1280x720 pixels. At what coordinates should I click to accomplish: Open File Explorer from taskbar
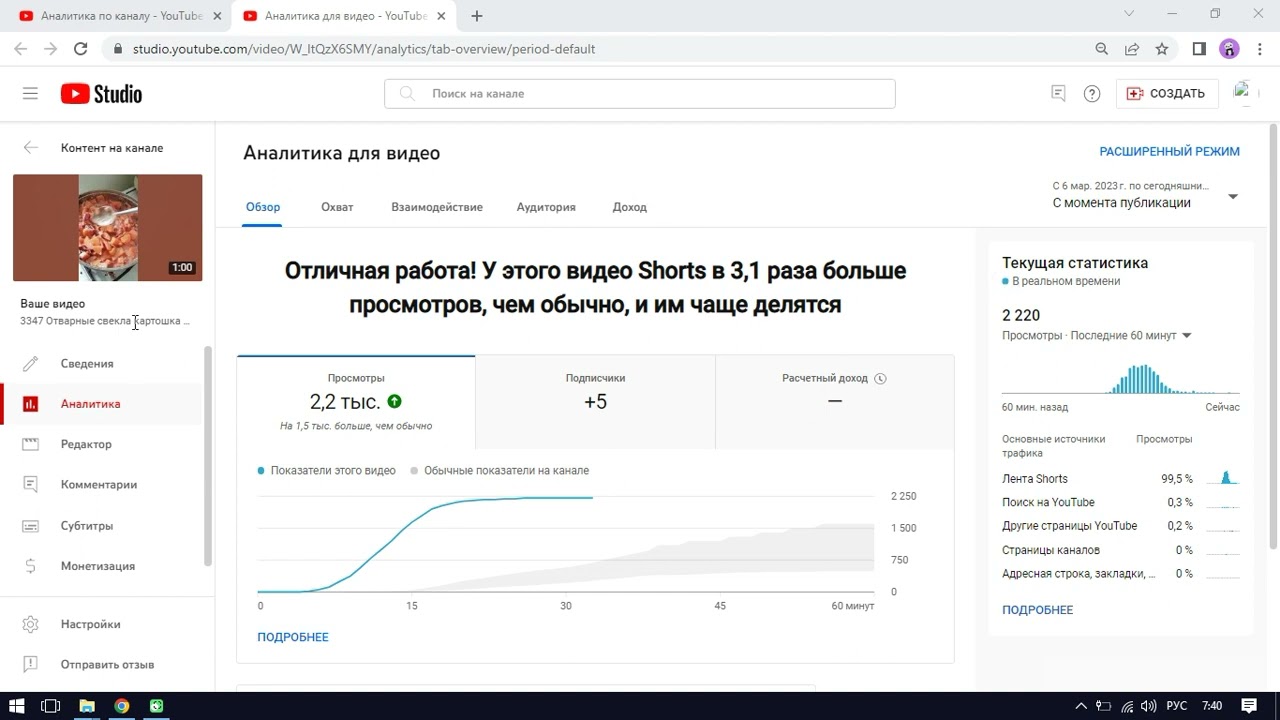click(x=87, y=705)
